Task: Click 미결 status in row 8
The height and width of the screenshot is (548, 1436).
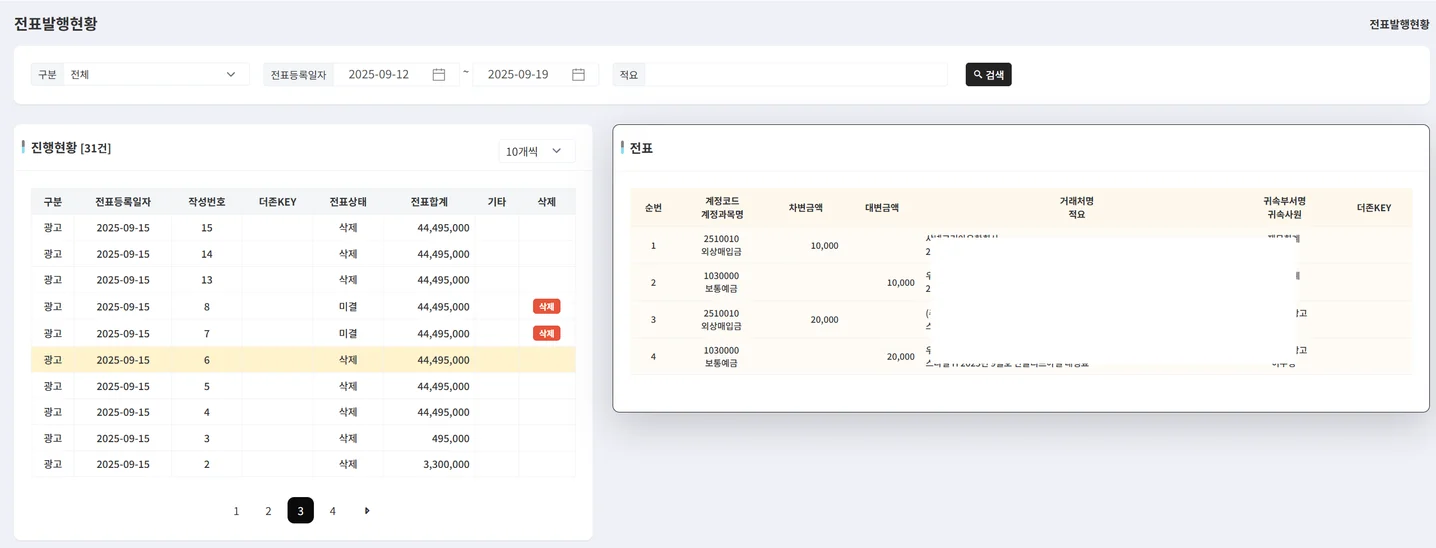Action: pos(348,306)
